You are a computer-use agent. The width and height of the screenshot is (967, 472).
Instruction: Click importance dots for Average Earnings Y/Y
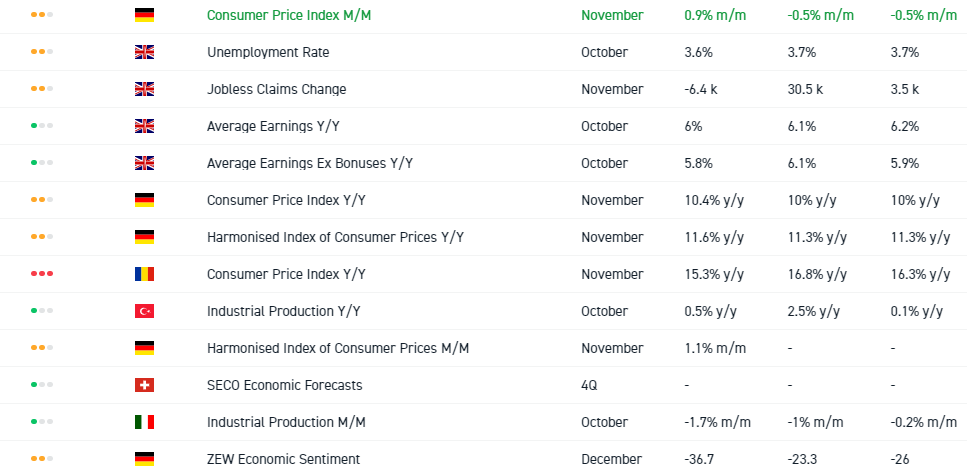tap(42, 126)
